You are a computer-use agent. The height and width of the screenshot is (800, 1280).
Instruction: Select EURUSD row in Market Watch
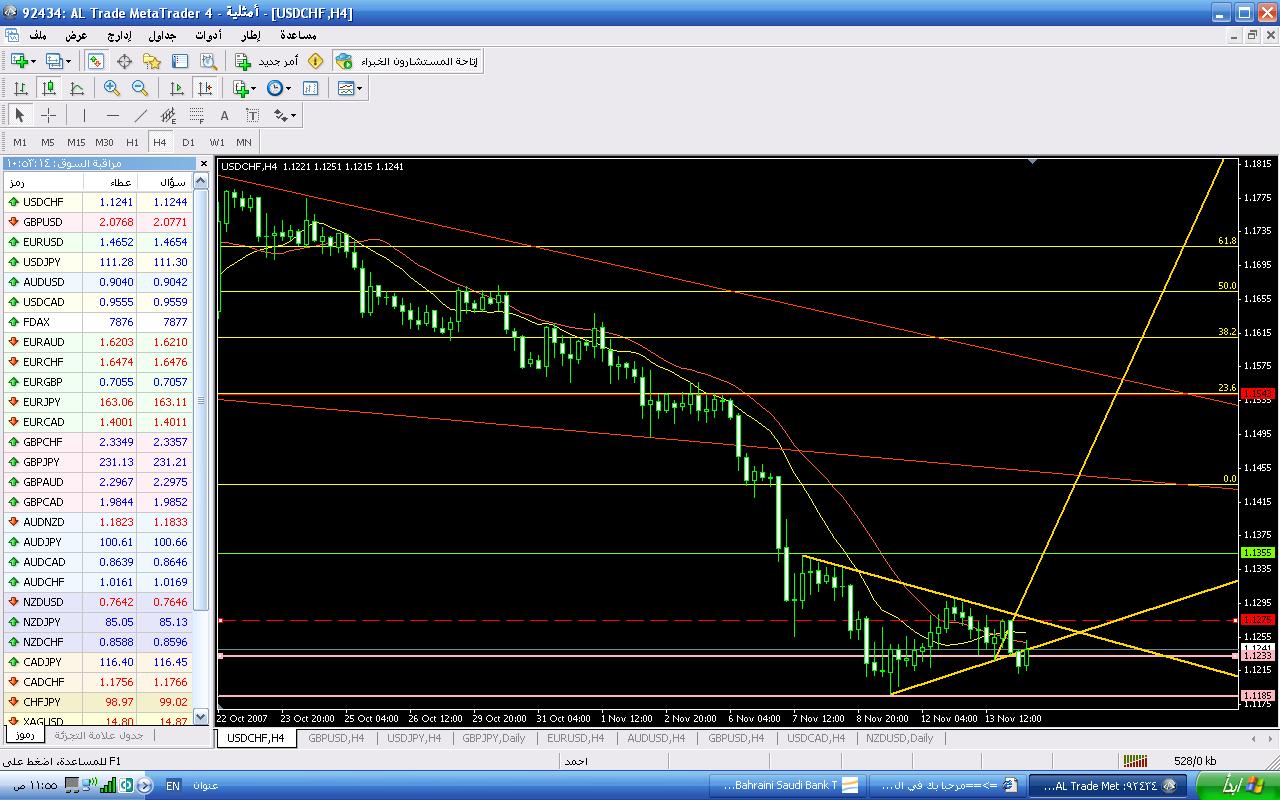[x=100, y=242]
